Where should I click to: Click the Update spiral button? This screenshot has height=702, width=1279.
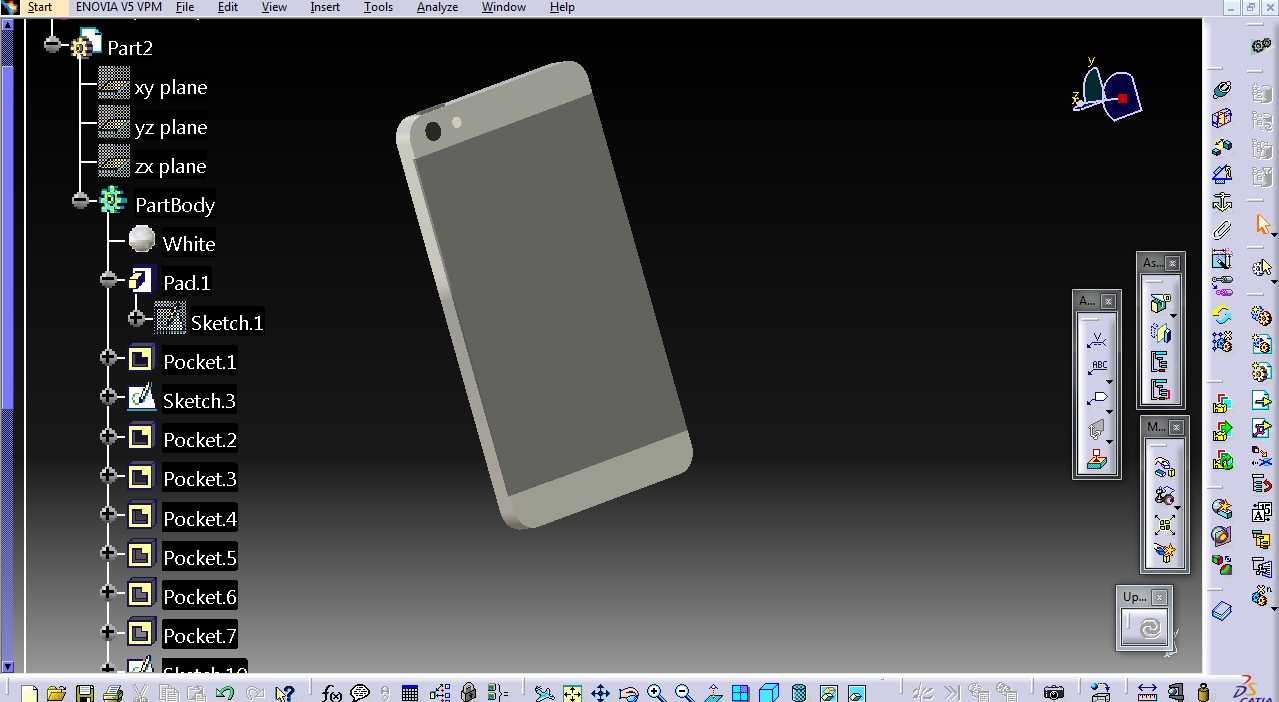[x=1149, y=628]
